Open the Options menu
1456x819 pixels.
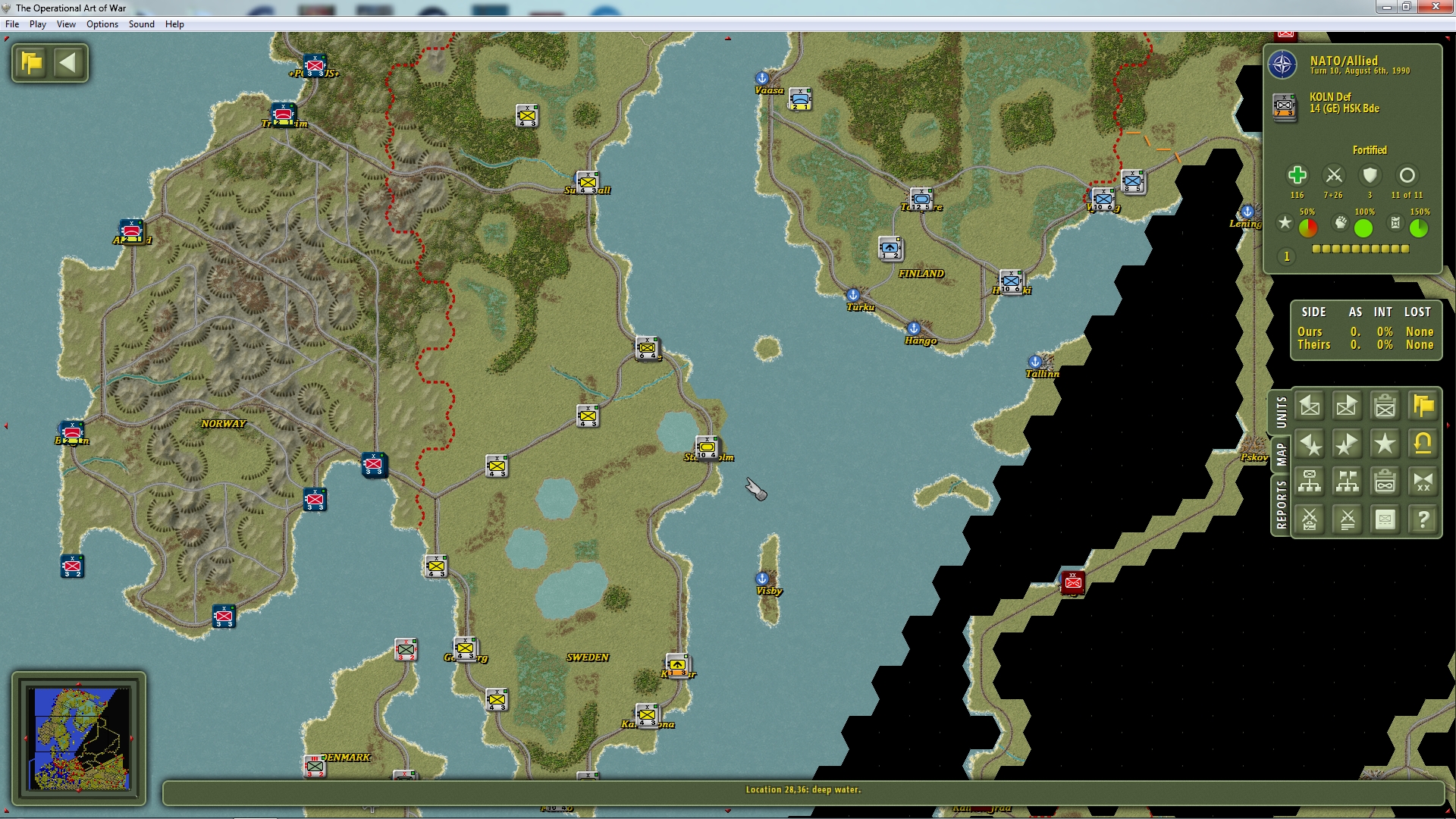102,24
